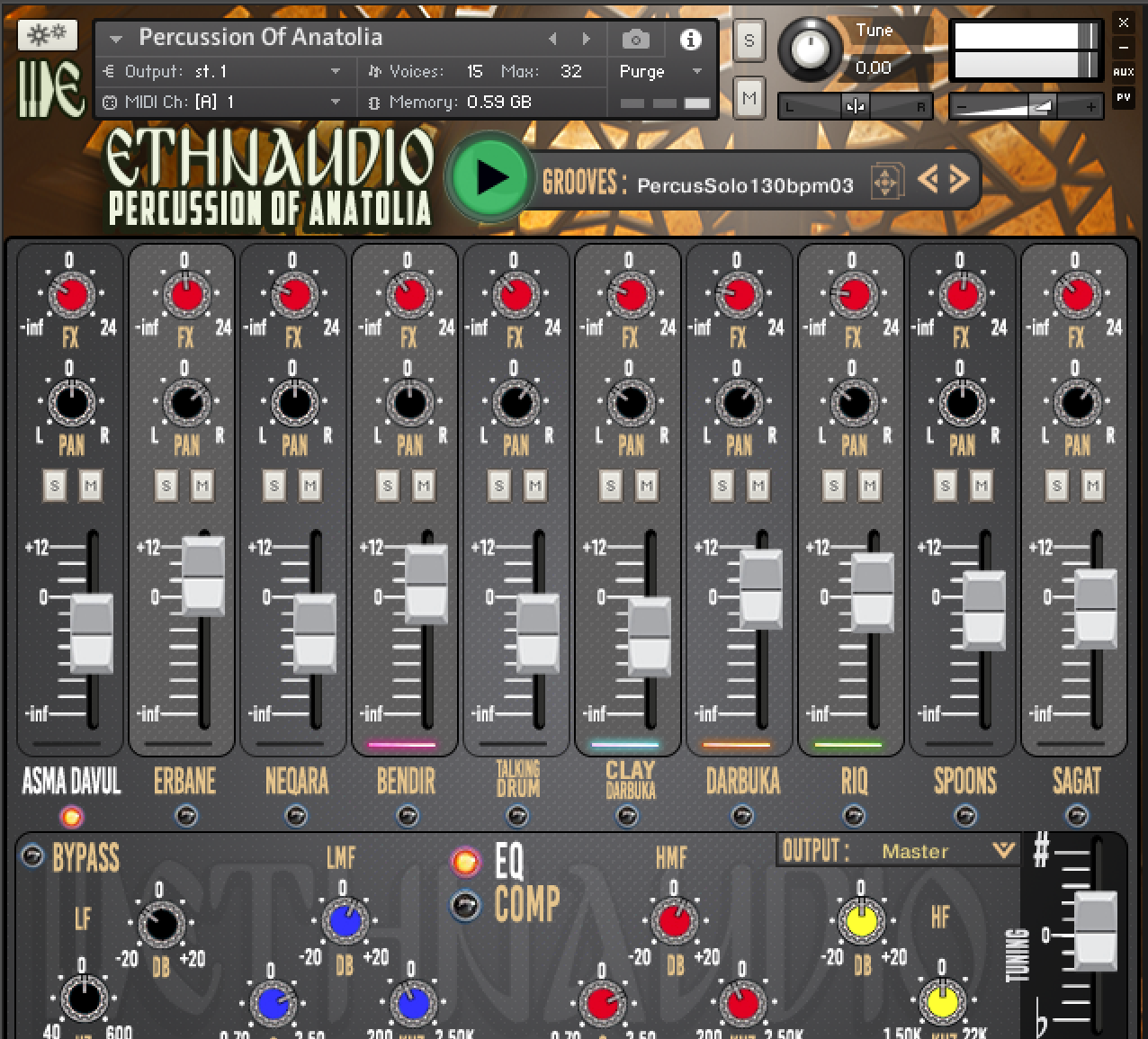Open the Purge menu
1148x1039 pixels.
pyautogui.click(x=660, y=71)
